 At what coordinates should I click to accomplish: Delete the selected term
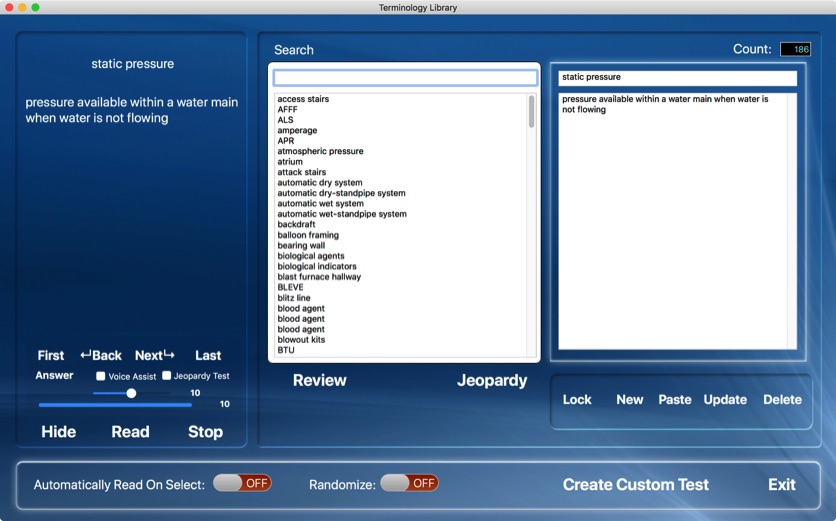tap(782, 399)
